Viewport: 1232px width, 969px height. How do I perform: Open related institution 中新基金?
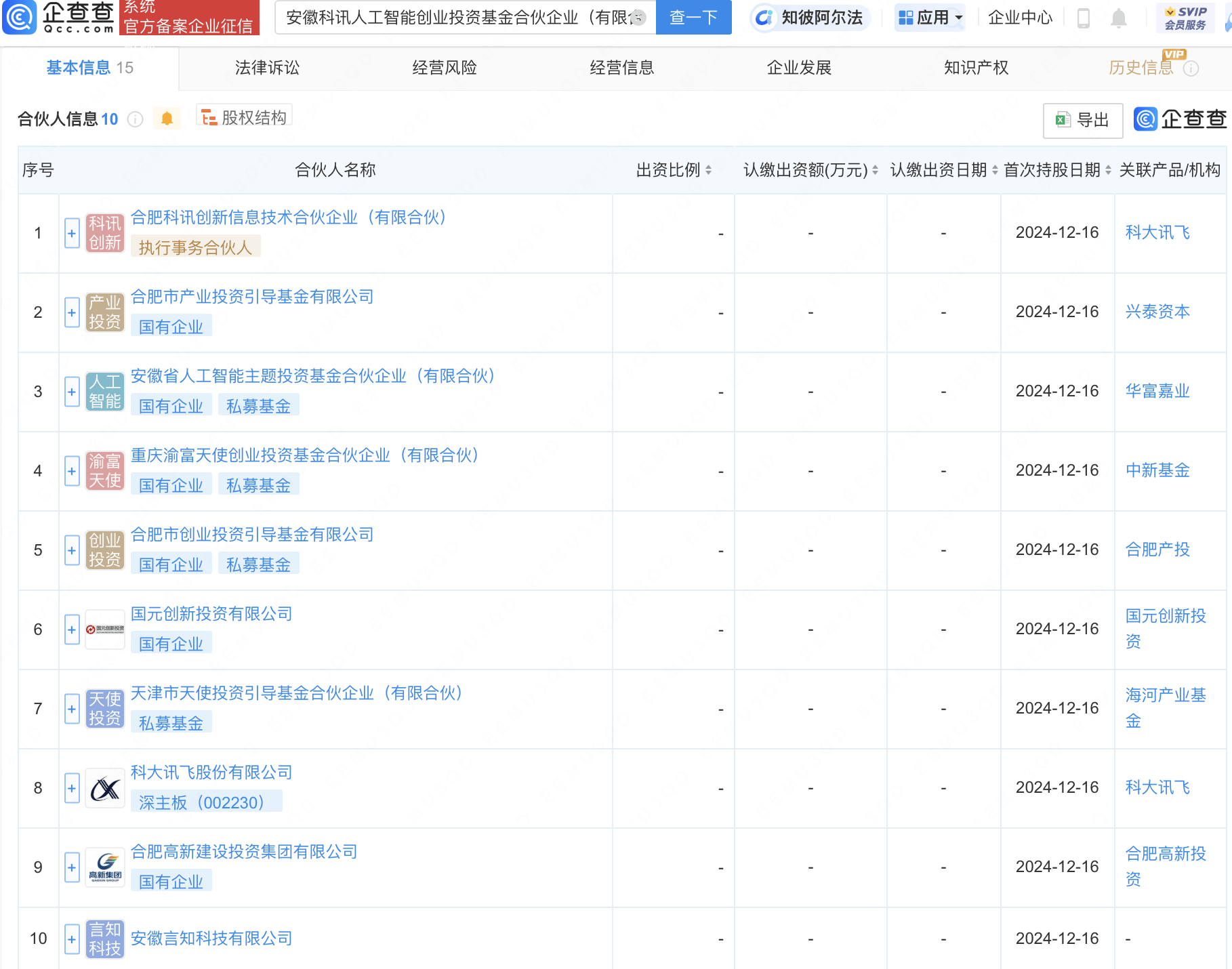click(x=1157, y=470)
